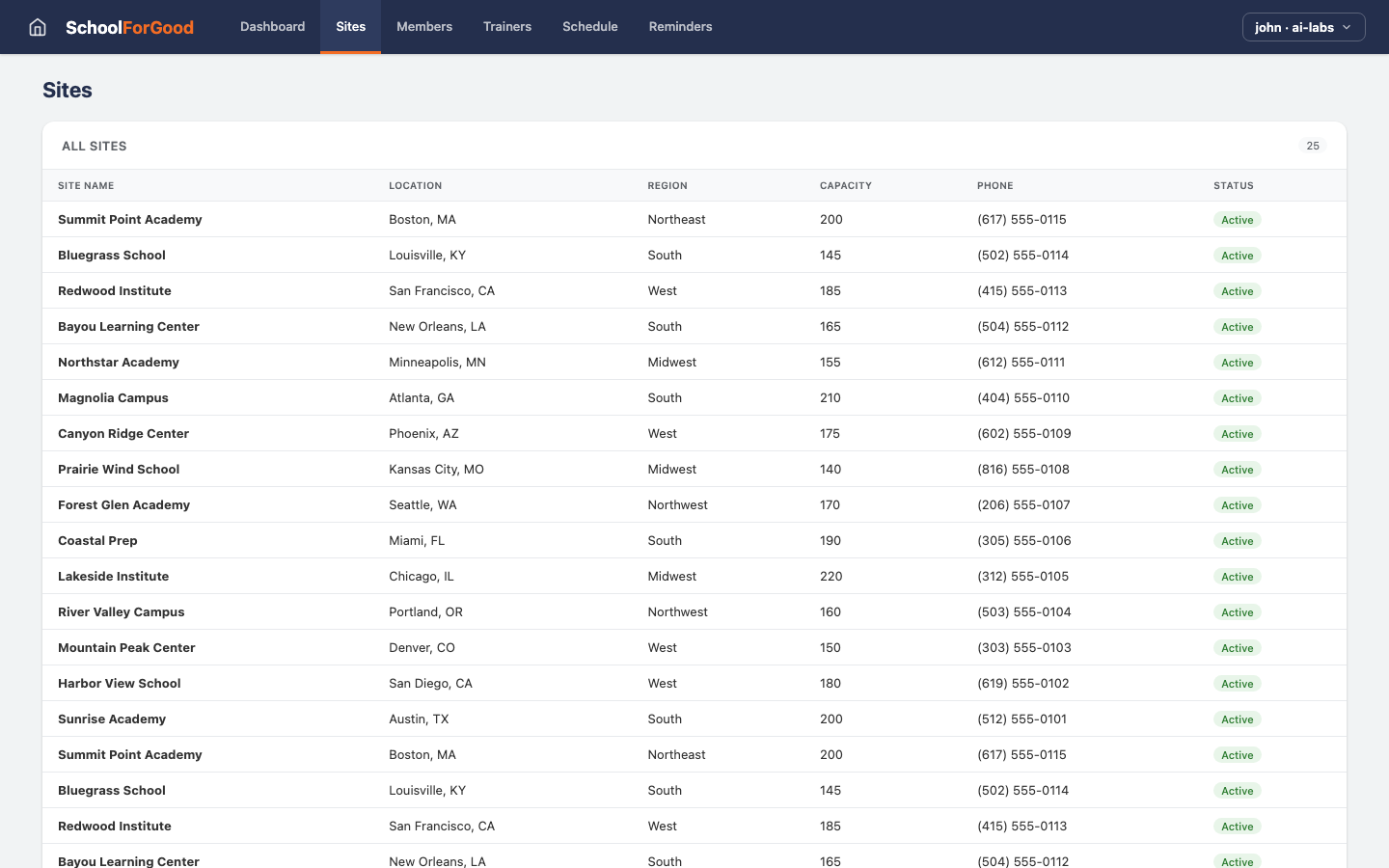The image size is (1389, 868).
Task: Select the REGION column header
Action: point(667,185)
